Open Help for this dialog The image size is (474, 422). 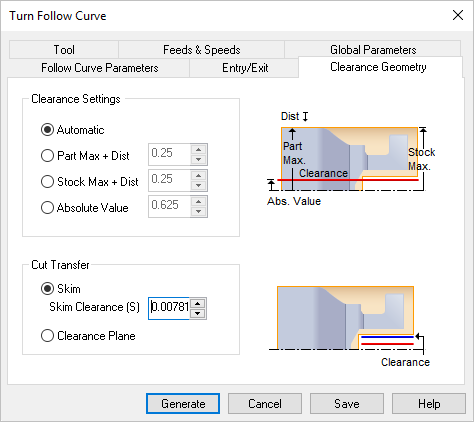point(429,404)
